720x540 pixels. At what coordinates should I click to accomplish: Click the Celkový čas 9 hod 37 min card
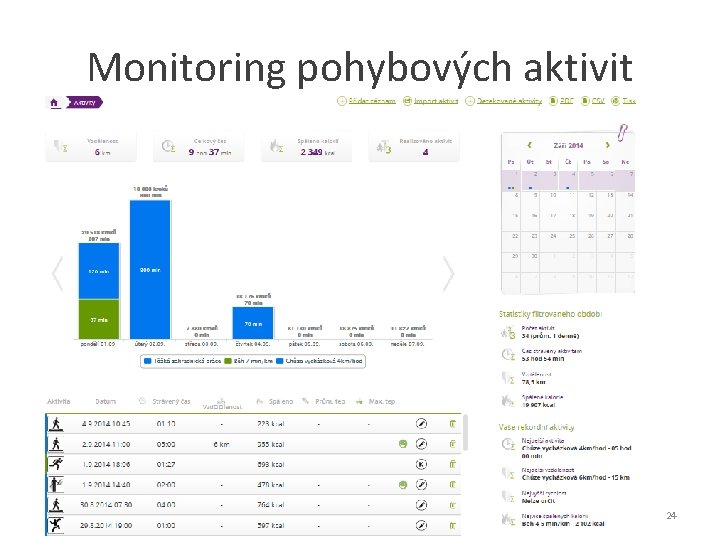tap(198, 147)
